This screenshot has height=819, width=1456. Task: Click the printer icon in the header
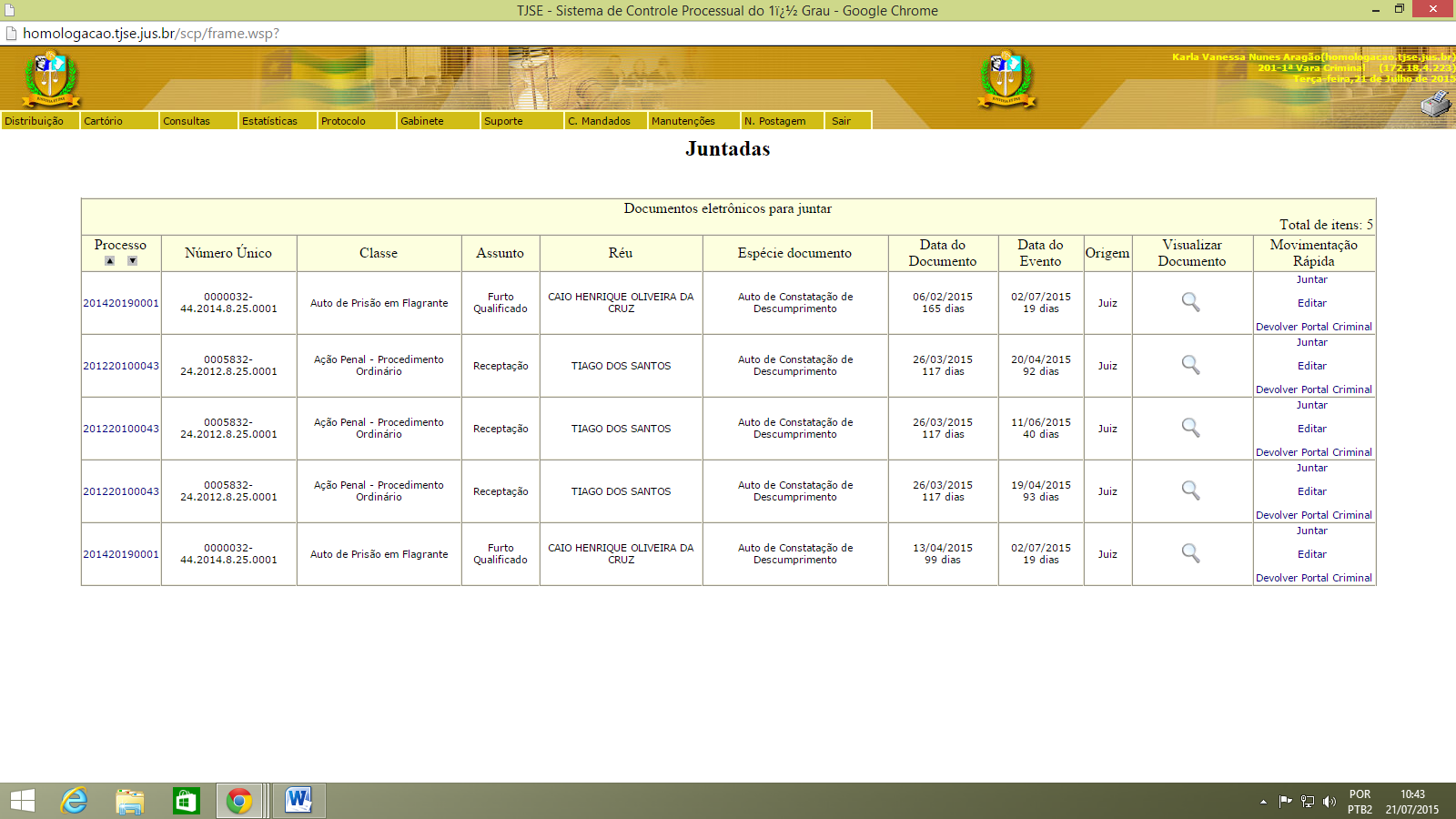click(1436, 105)
